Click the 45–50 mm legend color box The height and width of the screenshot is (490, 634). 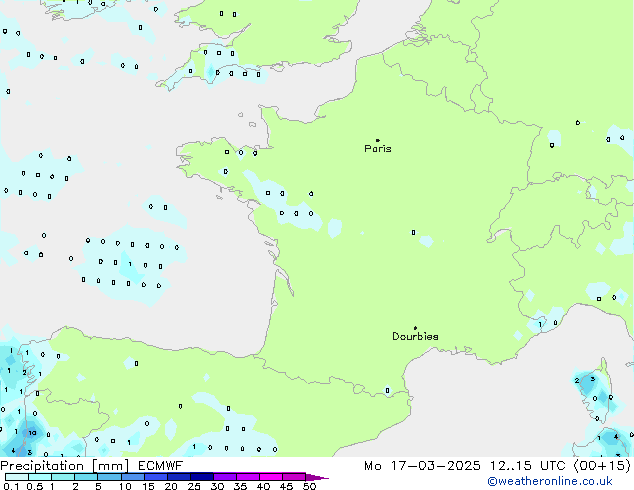[x=294, y=477]
